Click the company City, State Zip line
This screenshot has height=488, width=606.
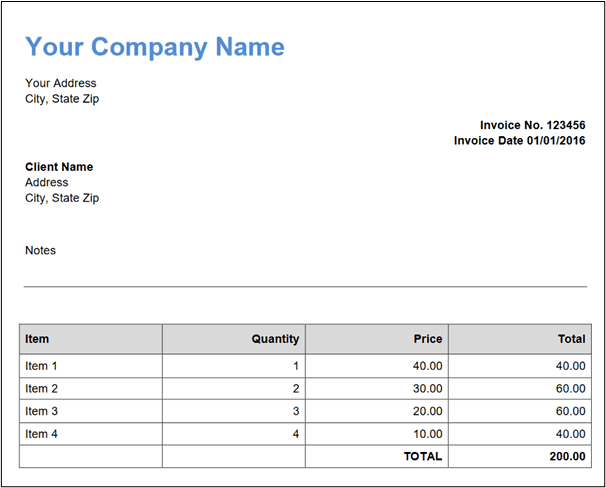[x=62, y=99]
